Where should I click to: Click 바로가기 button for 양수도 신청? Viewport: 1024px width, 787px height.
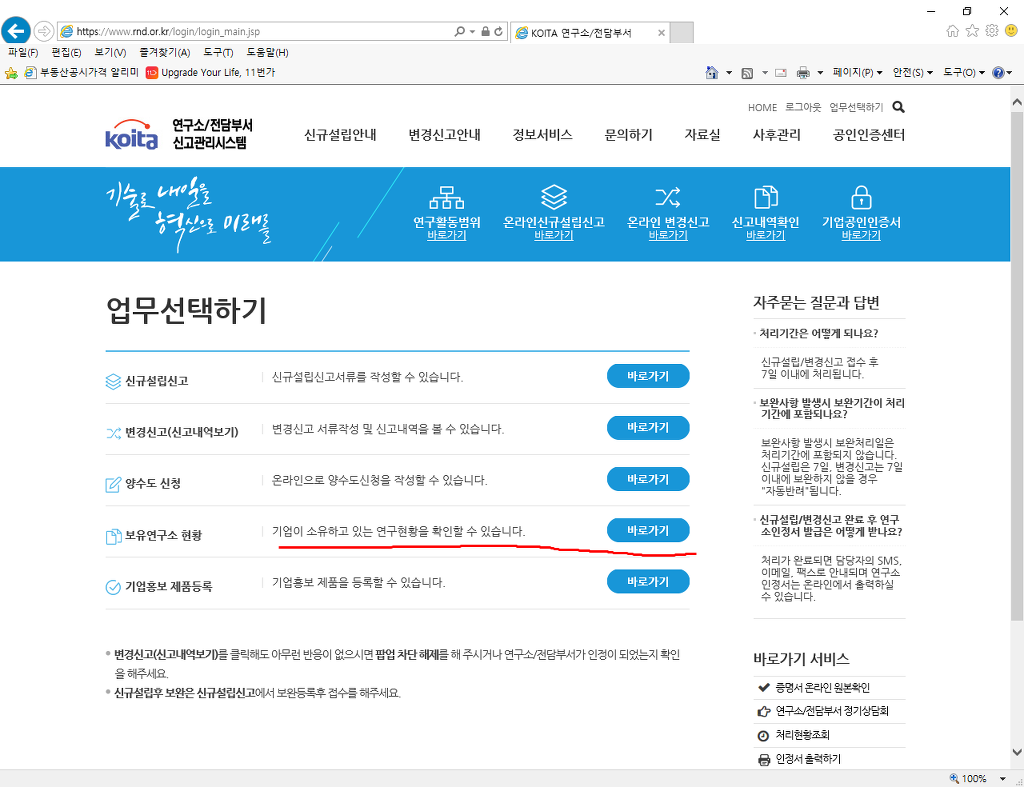[x=648, y=479]
